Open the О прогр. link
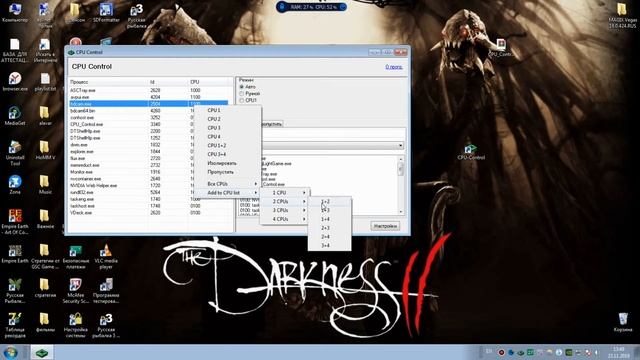640x360 pixels. 394,67
